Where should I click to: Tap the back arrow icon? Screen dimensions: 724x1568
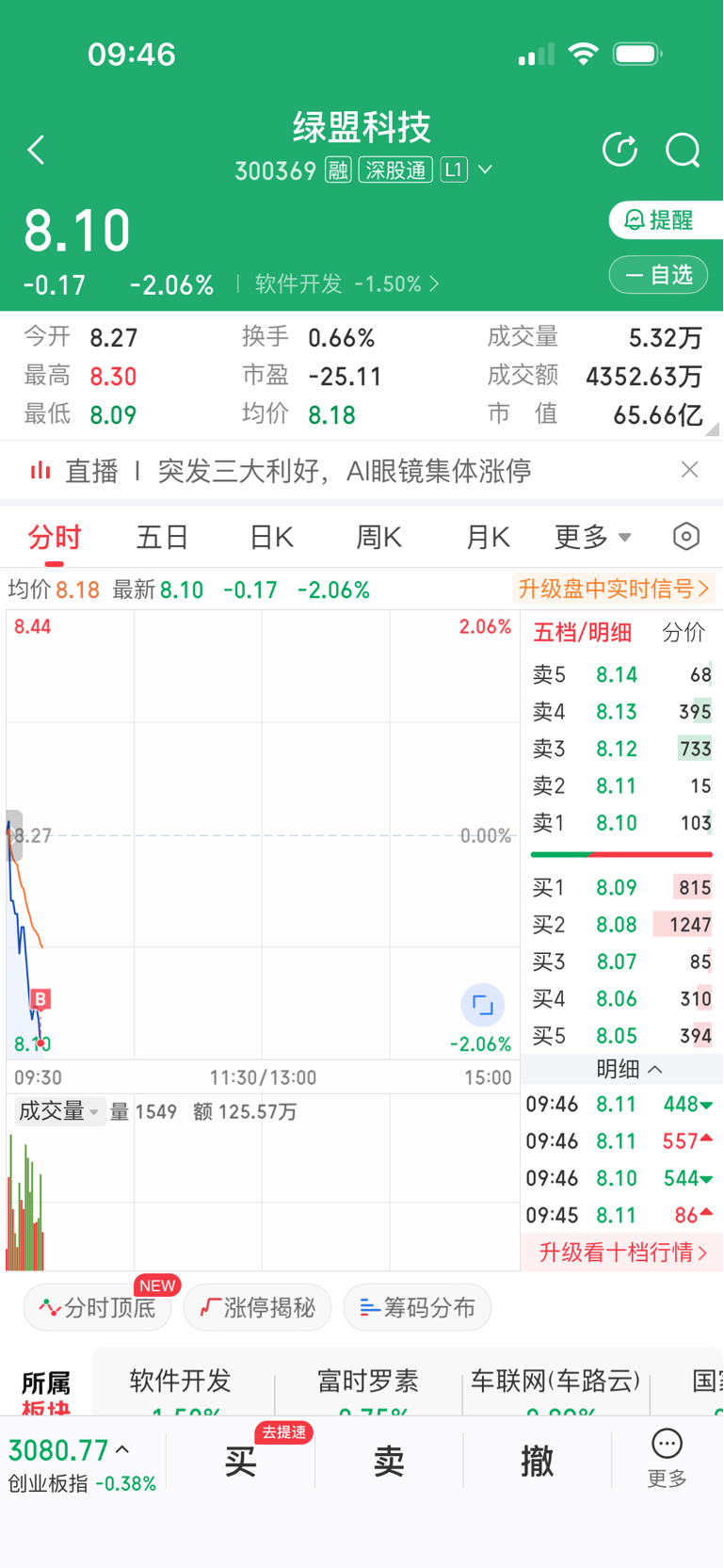click(36, 151)
